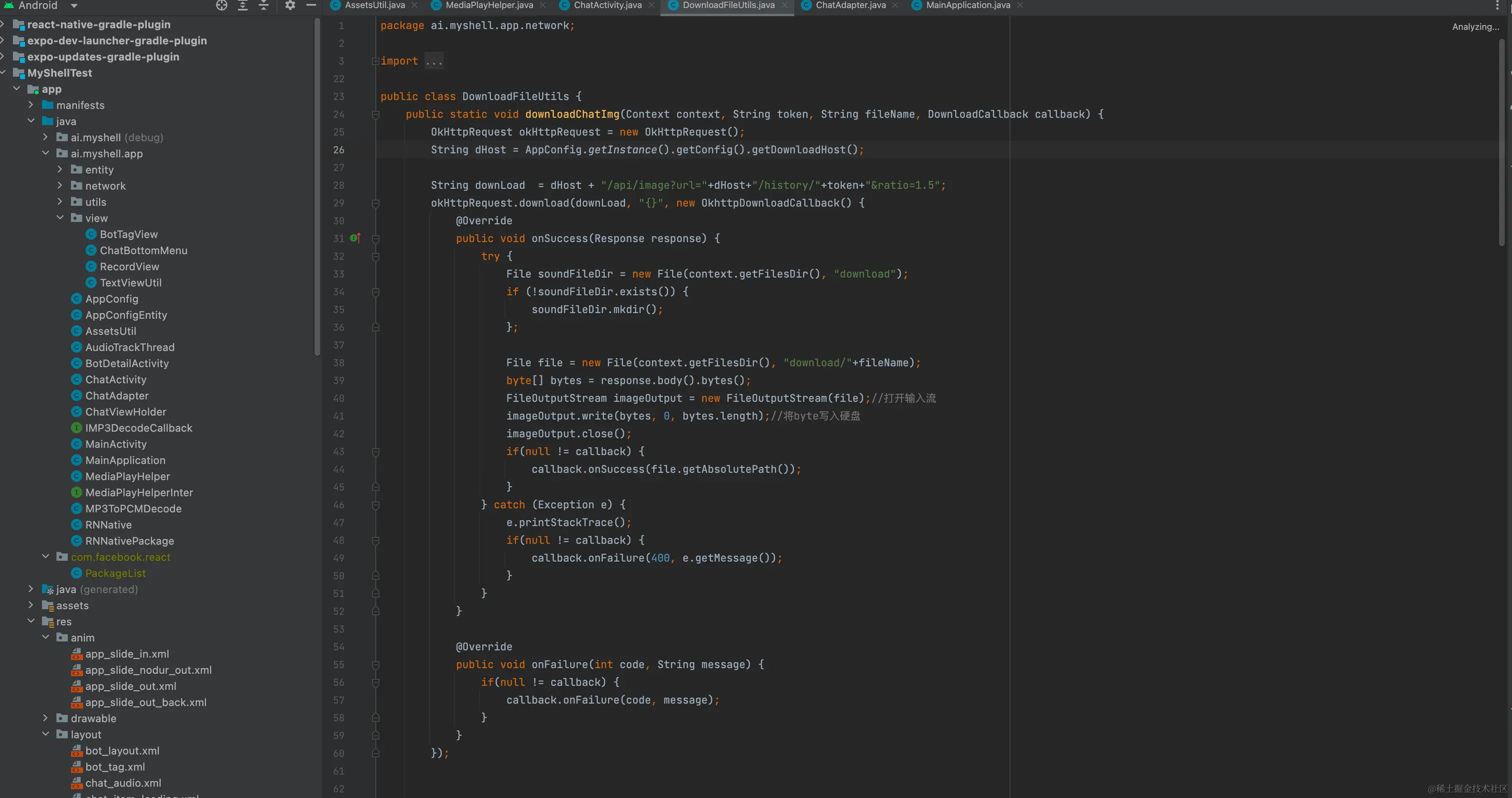
Task: Expand the drawable folder
Action: (45, 718)
